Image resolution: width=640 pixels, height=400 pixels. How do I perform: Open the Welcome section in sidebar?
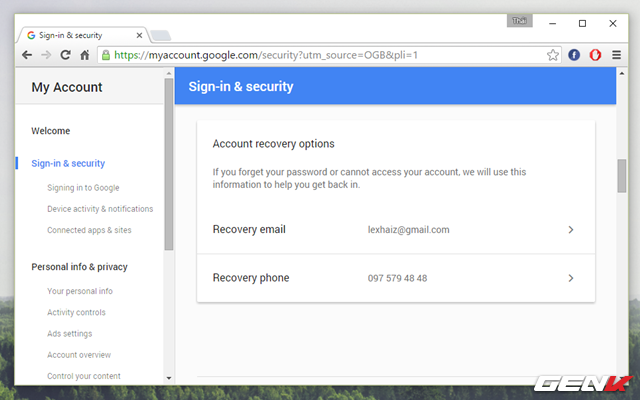(51, 131)
